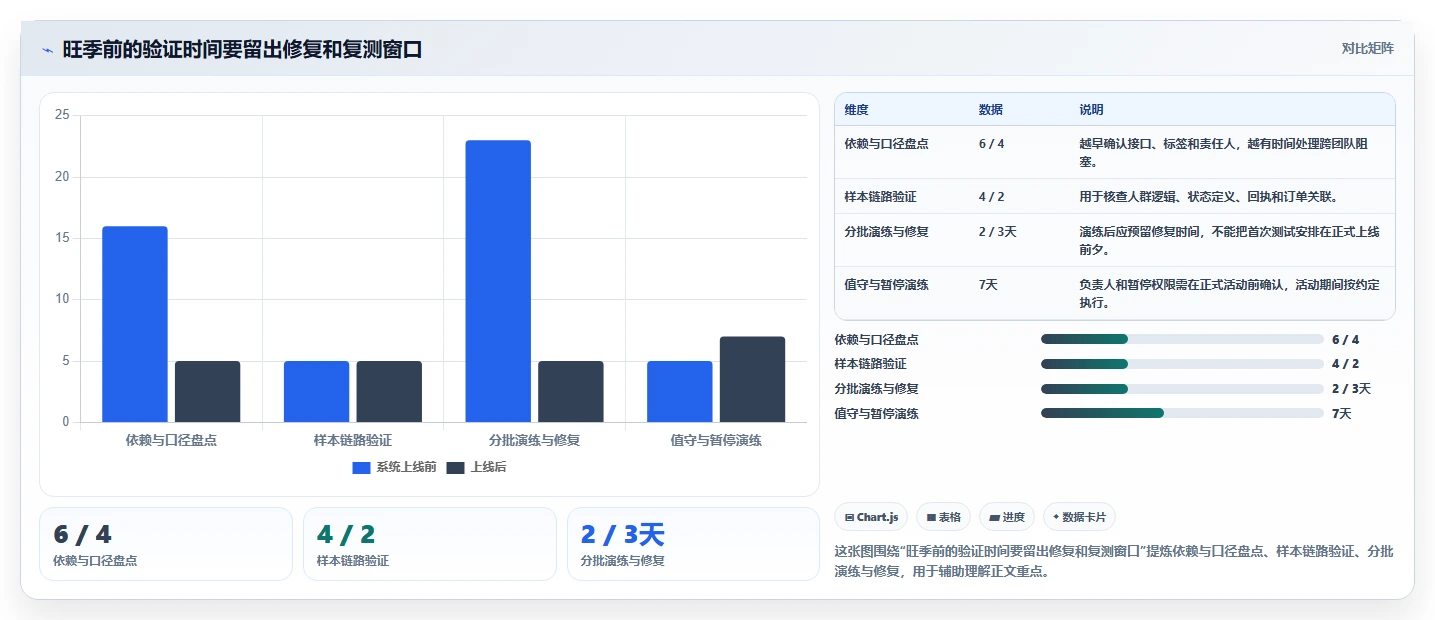Image resolution: width=1435 pixels, height=620 pixels.
Task: Click the 进度 tag chip
Action: coord(1007,517)
